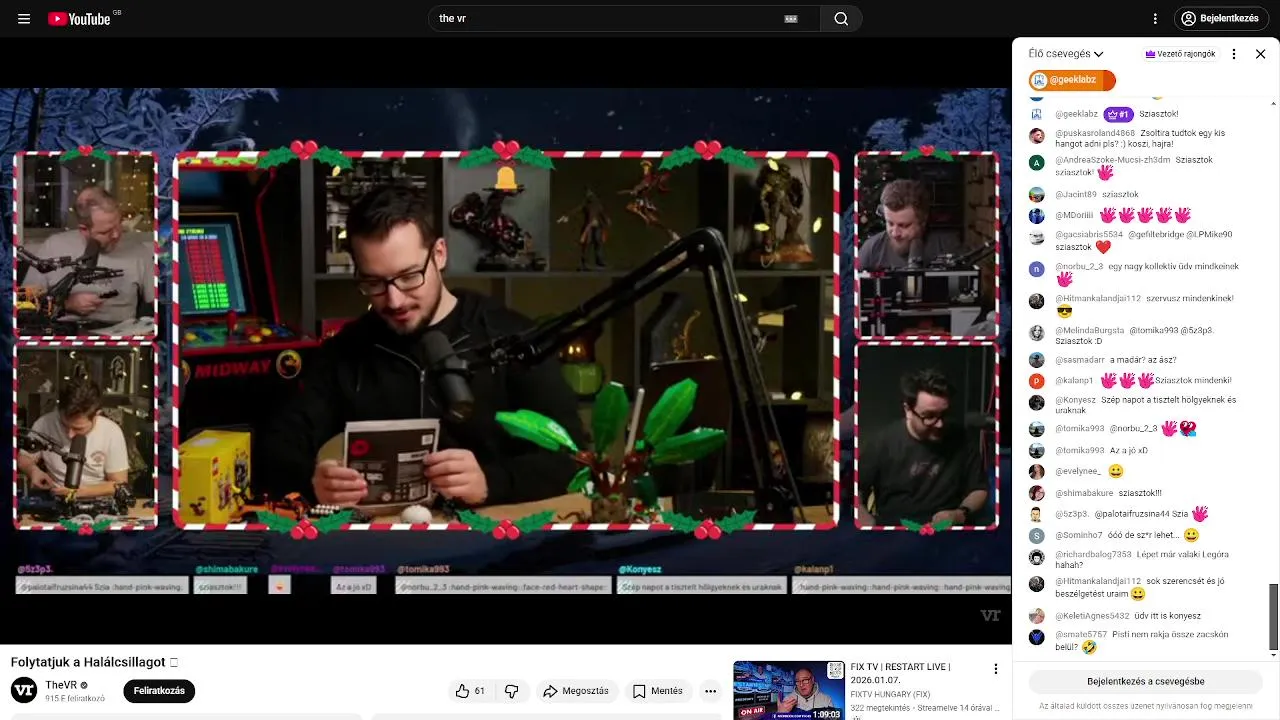
Task: Open @Konyesz avatar in chat
Action: point(1037,403)
